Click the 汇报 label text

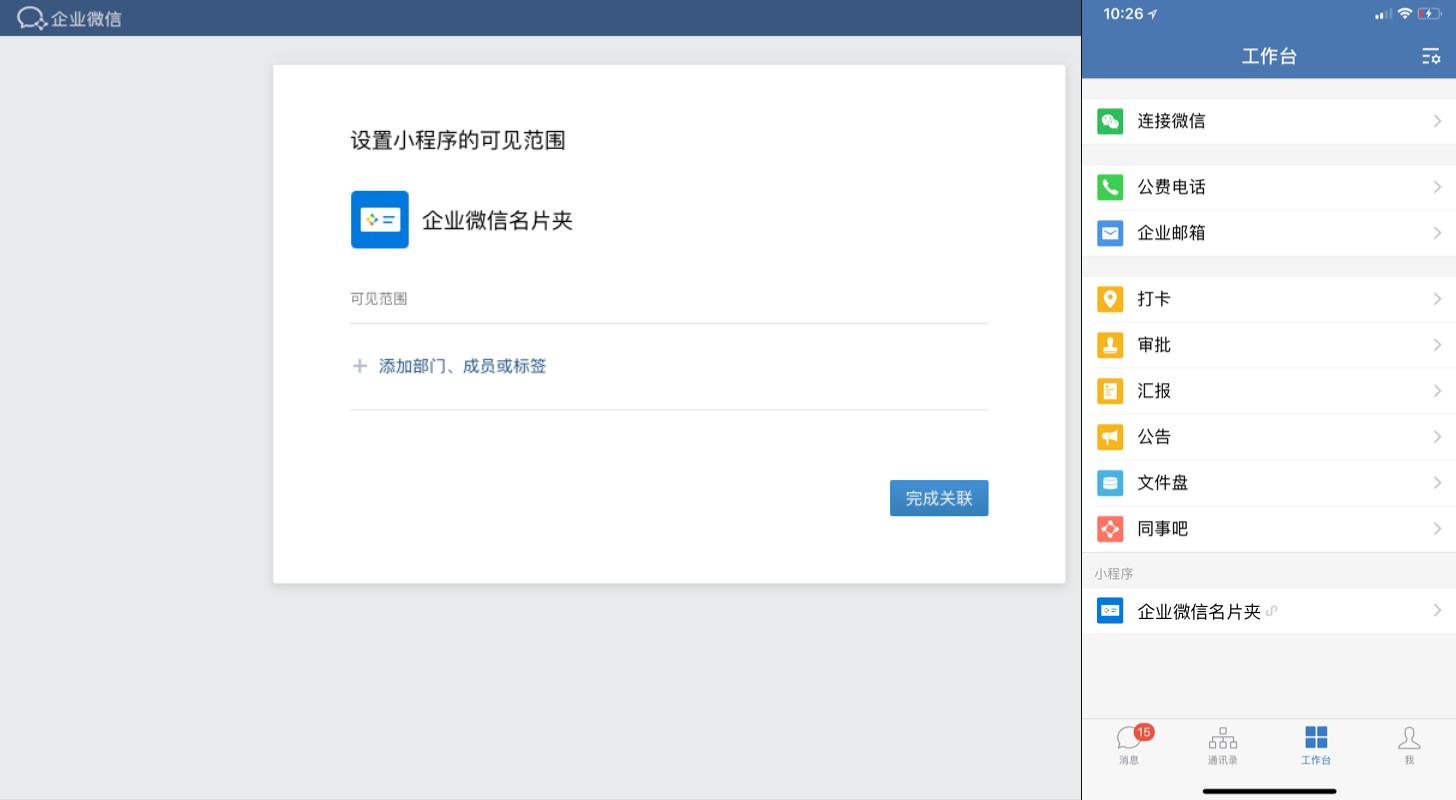(1154, 391)
